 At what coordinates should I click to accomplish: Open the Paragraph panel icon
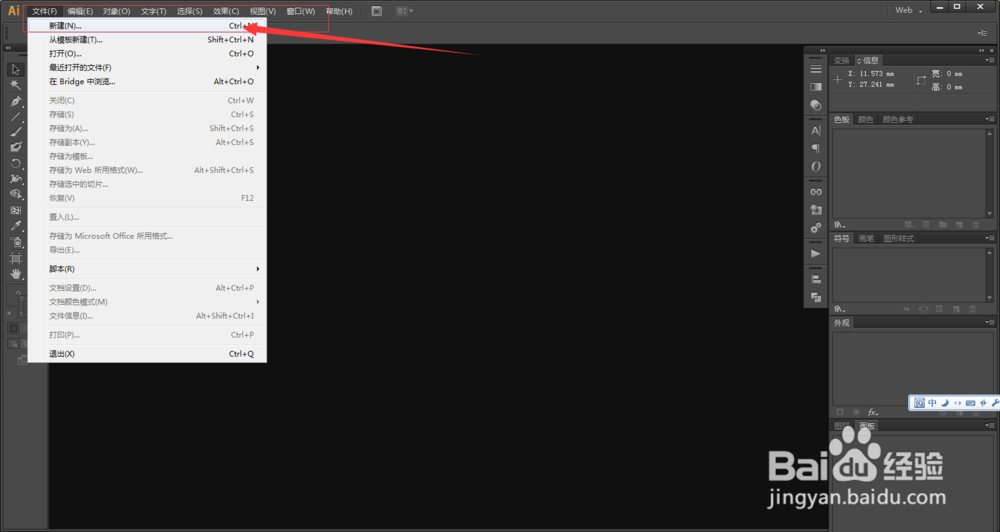coord(816,149)
